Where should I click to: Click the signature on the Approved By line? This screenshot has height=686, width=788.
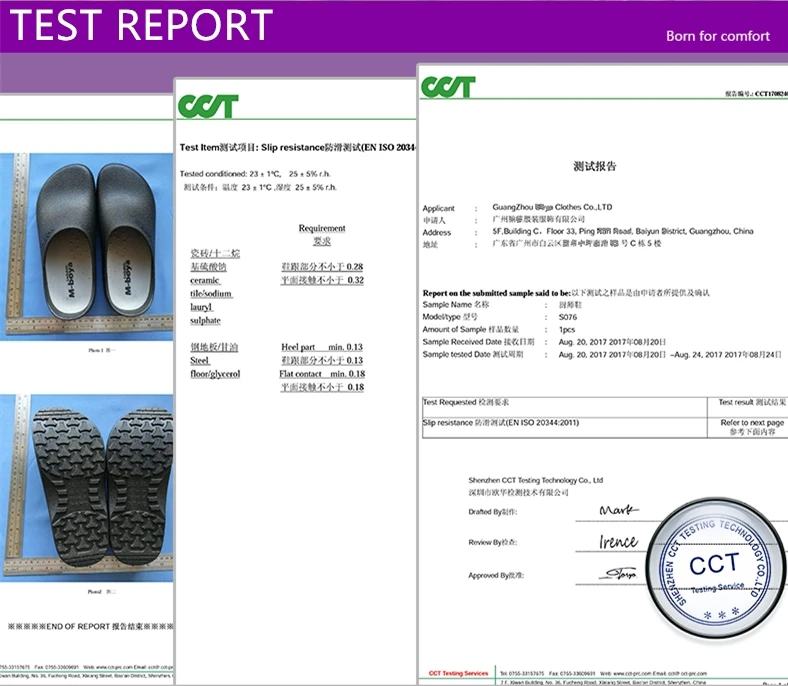click(618, 573)
